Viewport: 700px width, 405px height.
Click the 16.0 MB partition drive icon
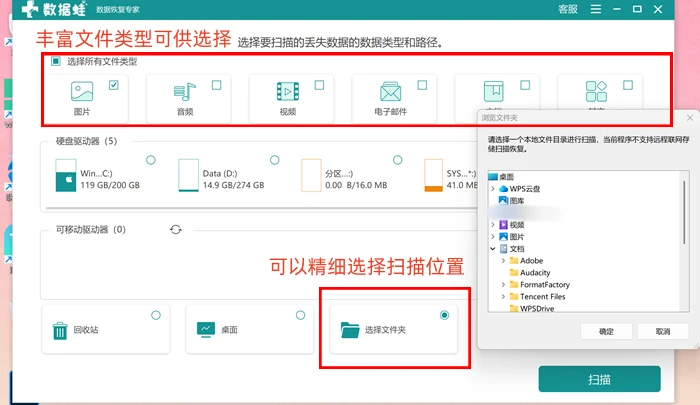click(x=311, y=175)
